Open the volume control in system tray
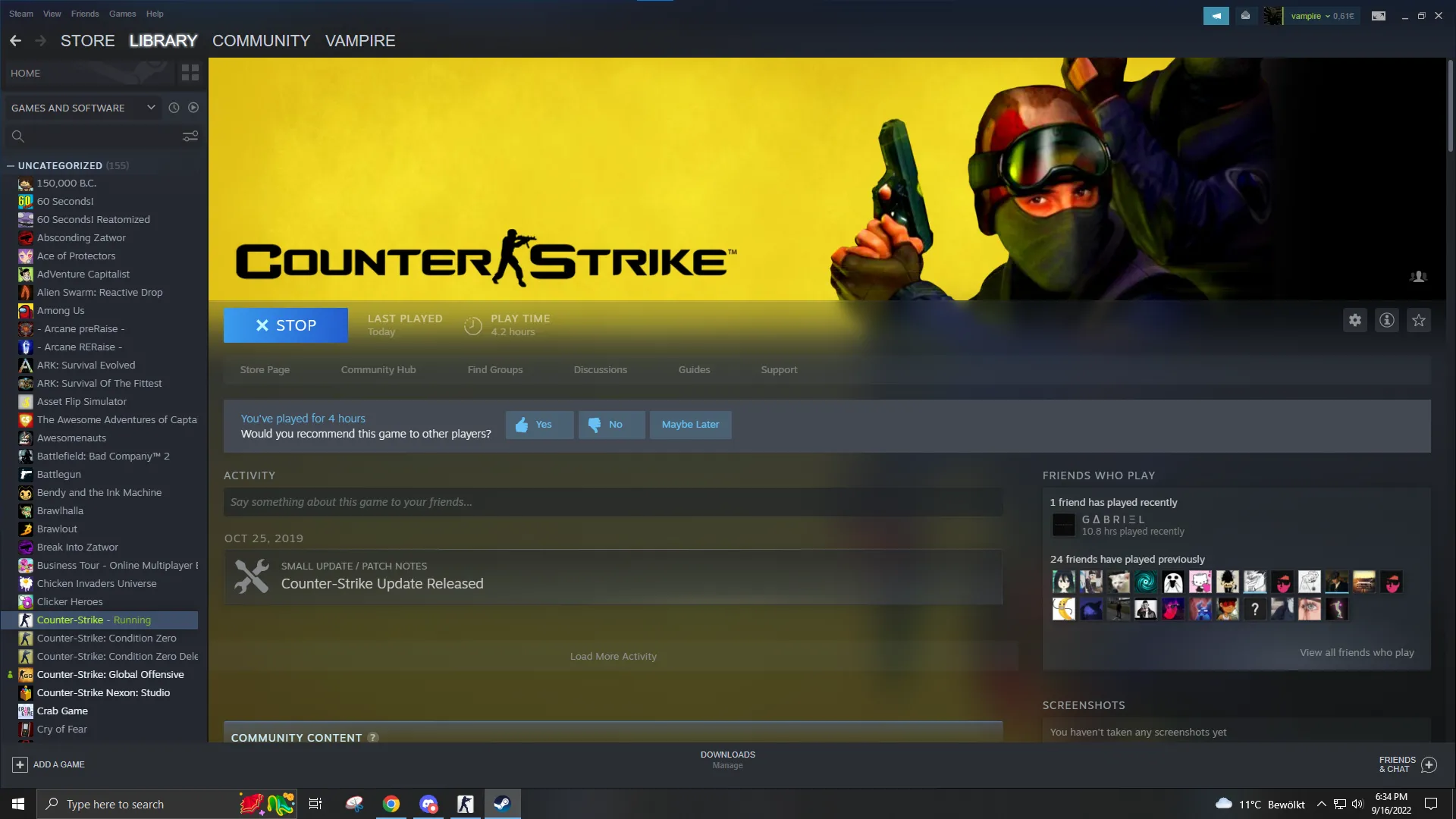Screen dimensions: 1456x819 [1357, 804]
